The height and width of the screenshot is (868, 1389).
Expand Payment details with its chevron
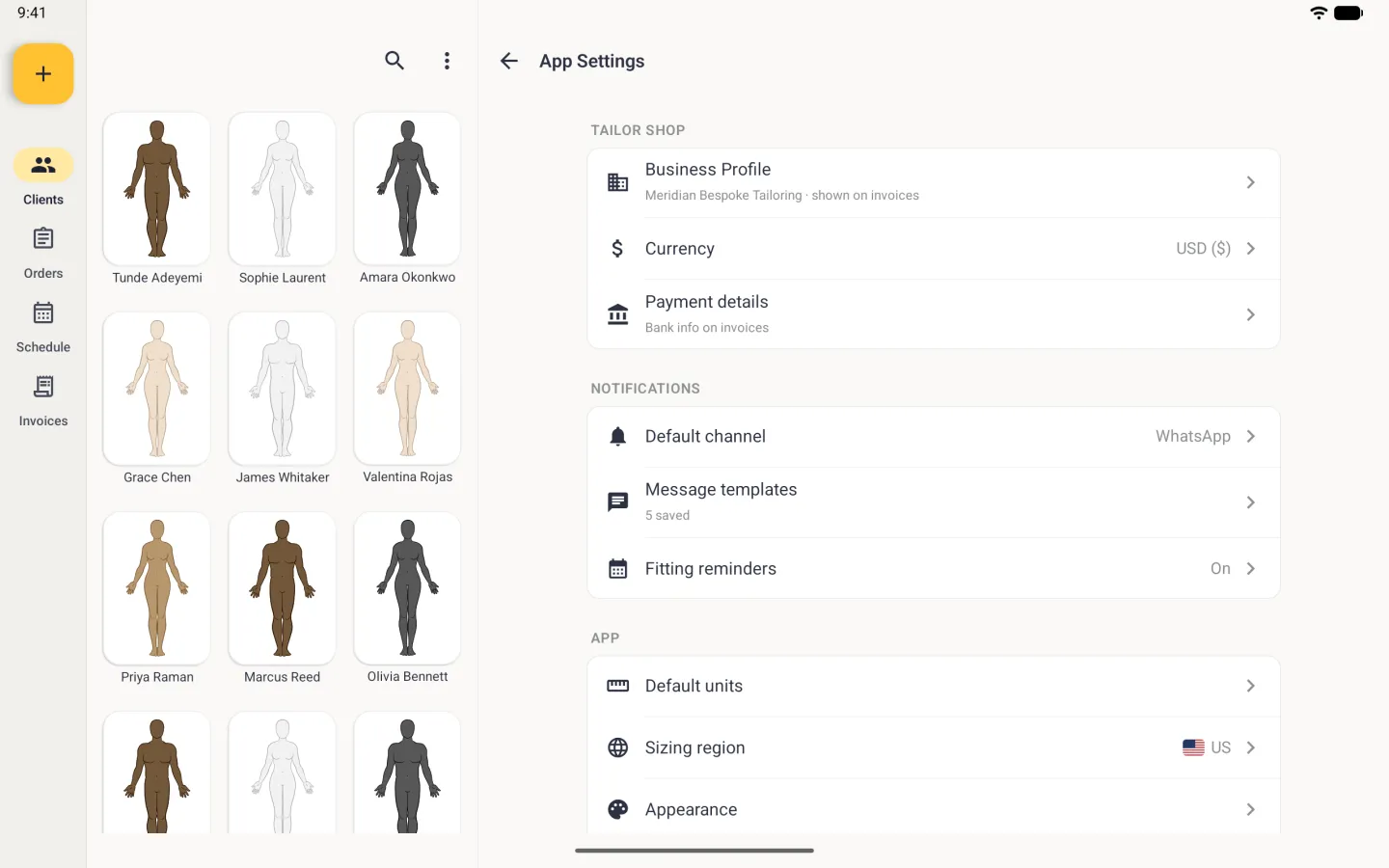point(1250,314)
